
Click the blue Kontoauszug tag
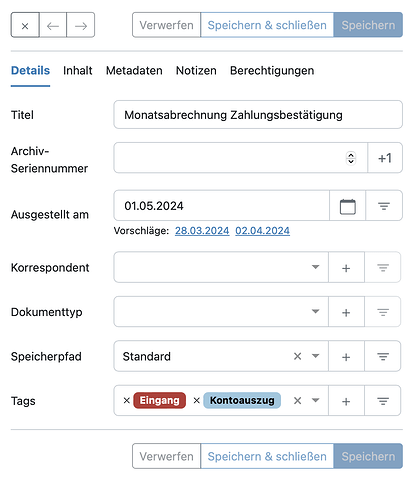pyautogui.click(x=242, y=400)
